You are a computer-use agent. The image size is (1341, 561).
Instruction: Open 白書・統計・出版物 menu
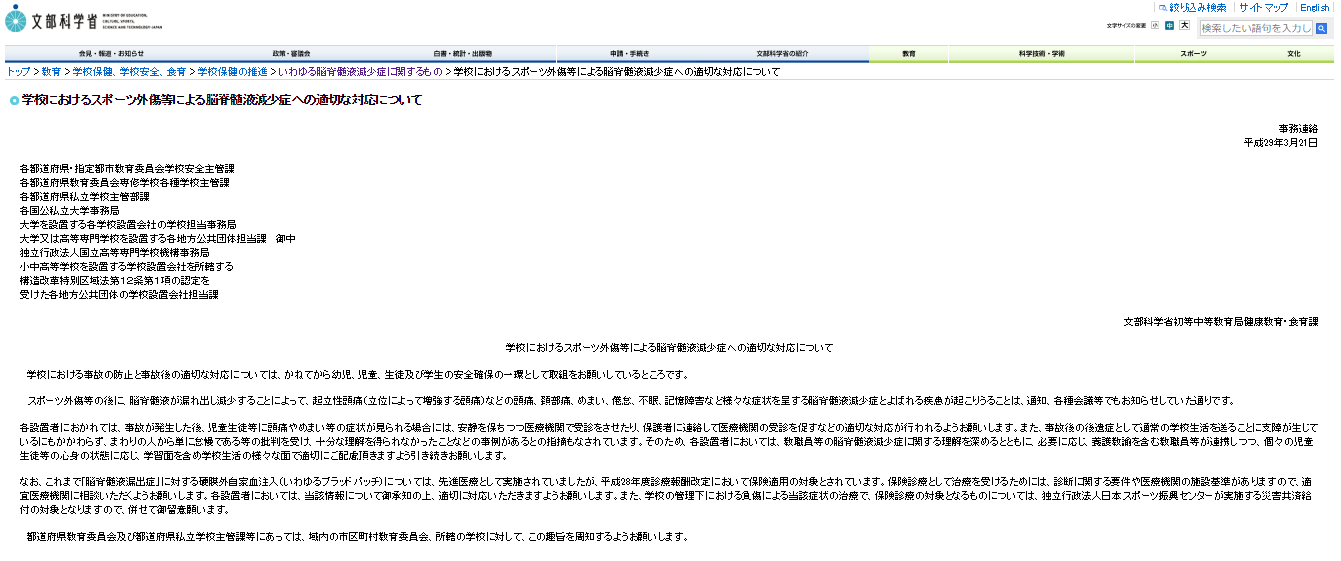462,54
